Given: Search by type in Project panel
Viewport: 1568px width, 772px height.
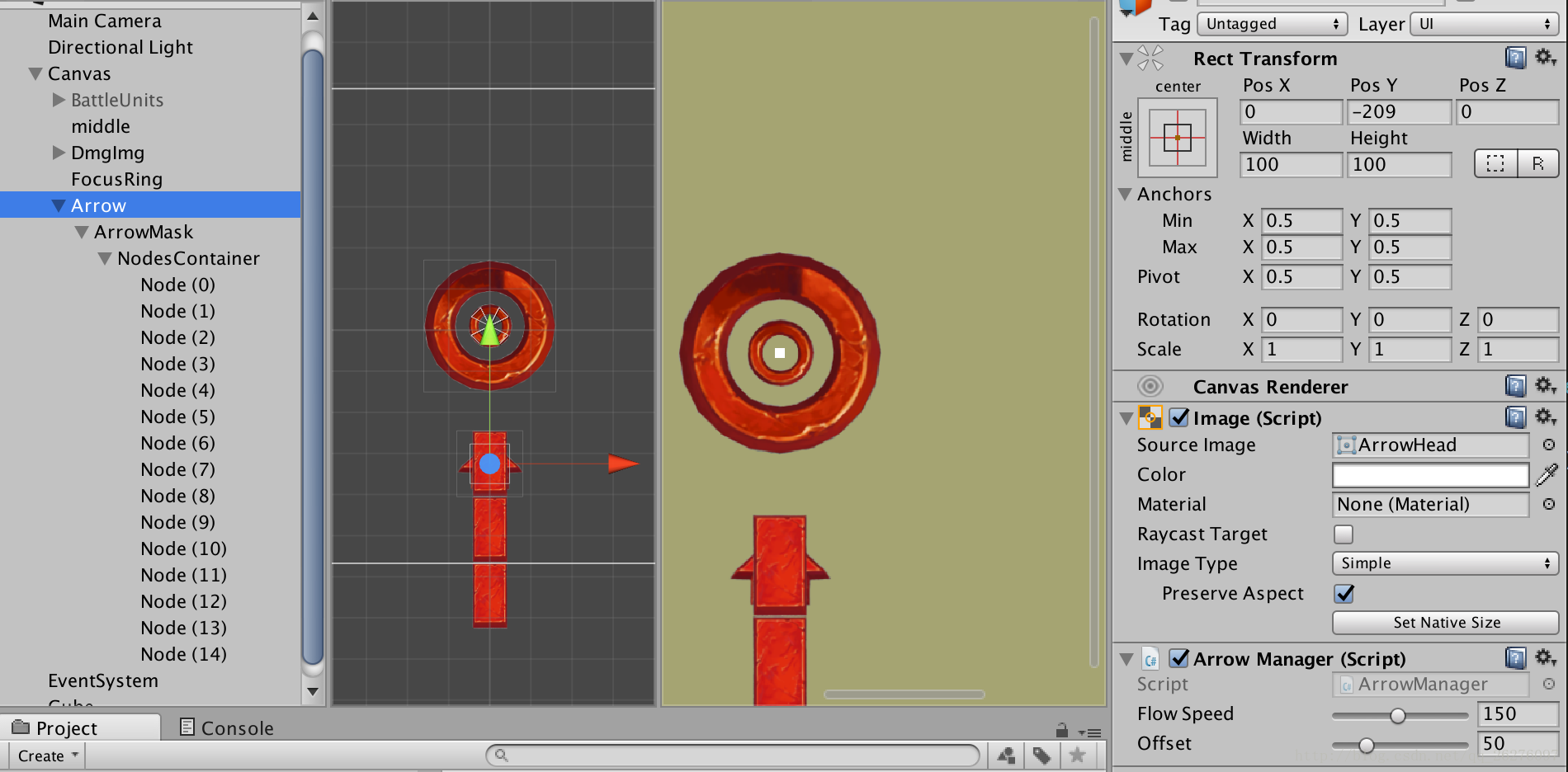Looking at the screenshot, I should tap(1006, 755).
